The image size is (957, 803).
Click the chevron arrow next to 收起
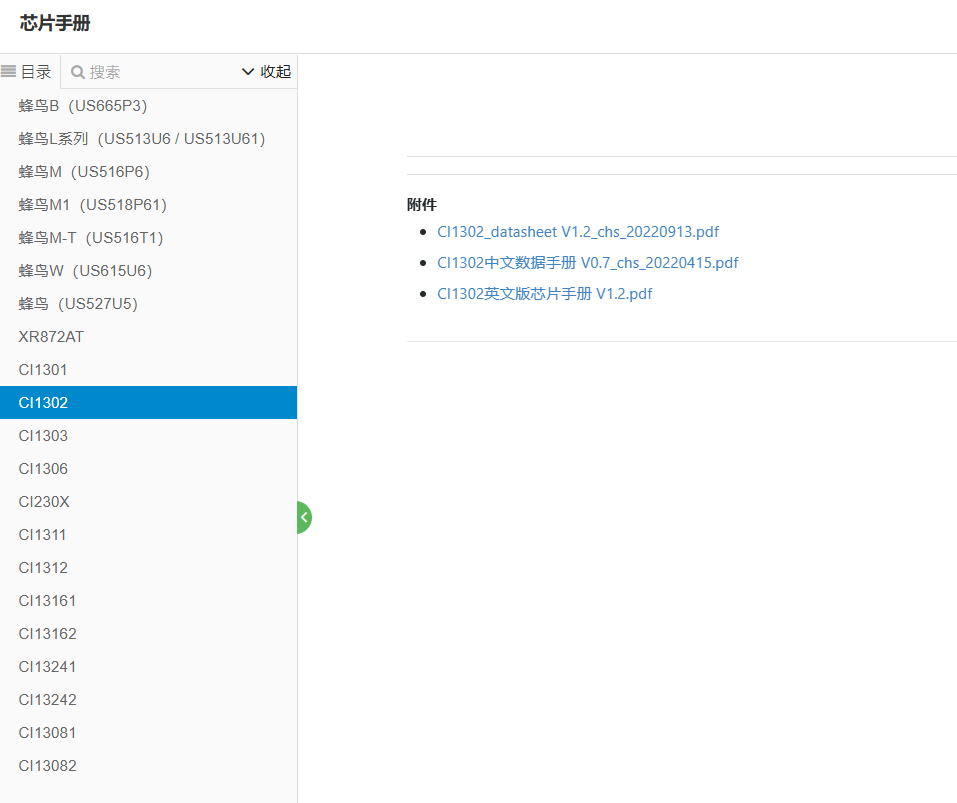[x=247, y=71]
